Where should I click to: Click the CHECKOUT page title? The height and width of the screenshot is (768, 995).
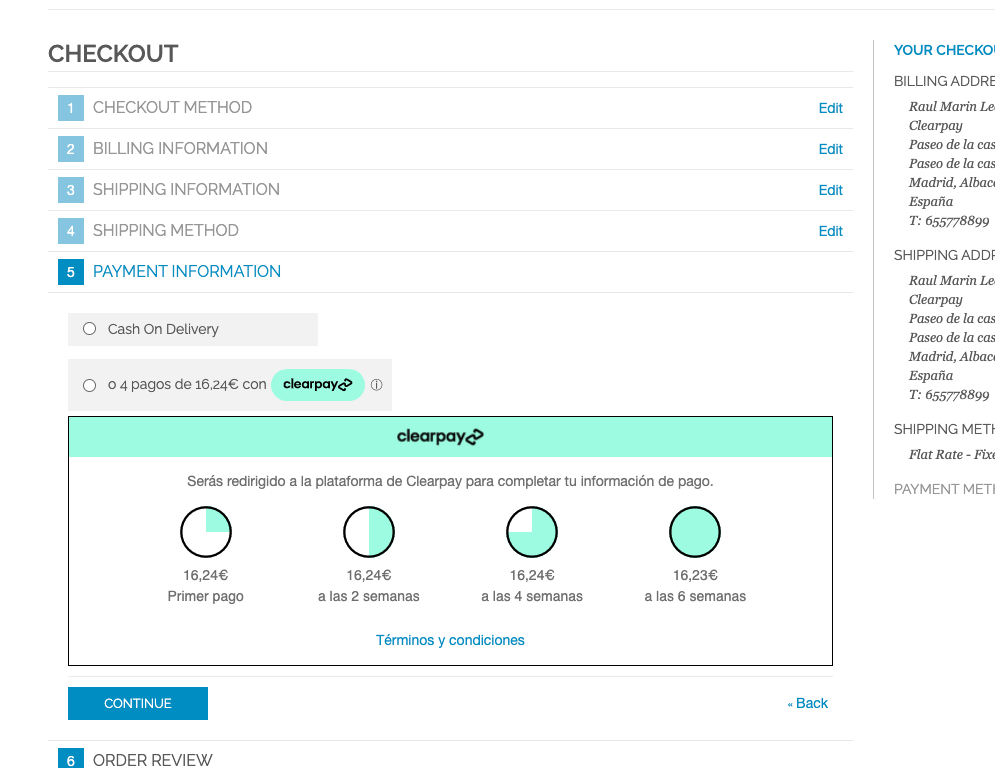pyautogui.click(x=114, y=54)
